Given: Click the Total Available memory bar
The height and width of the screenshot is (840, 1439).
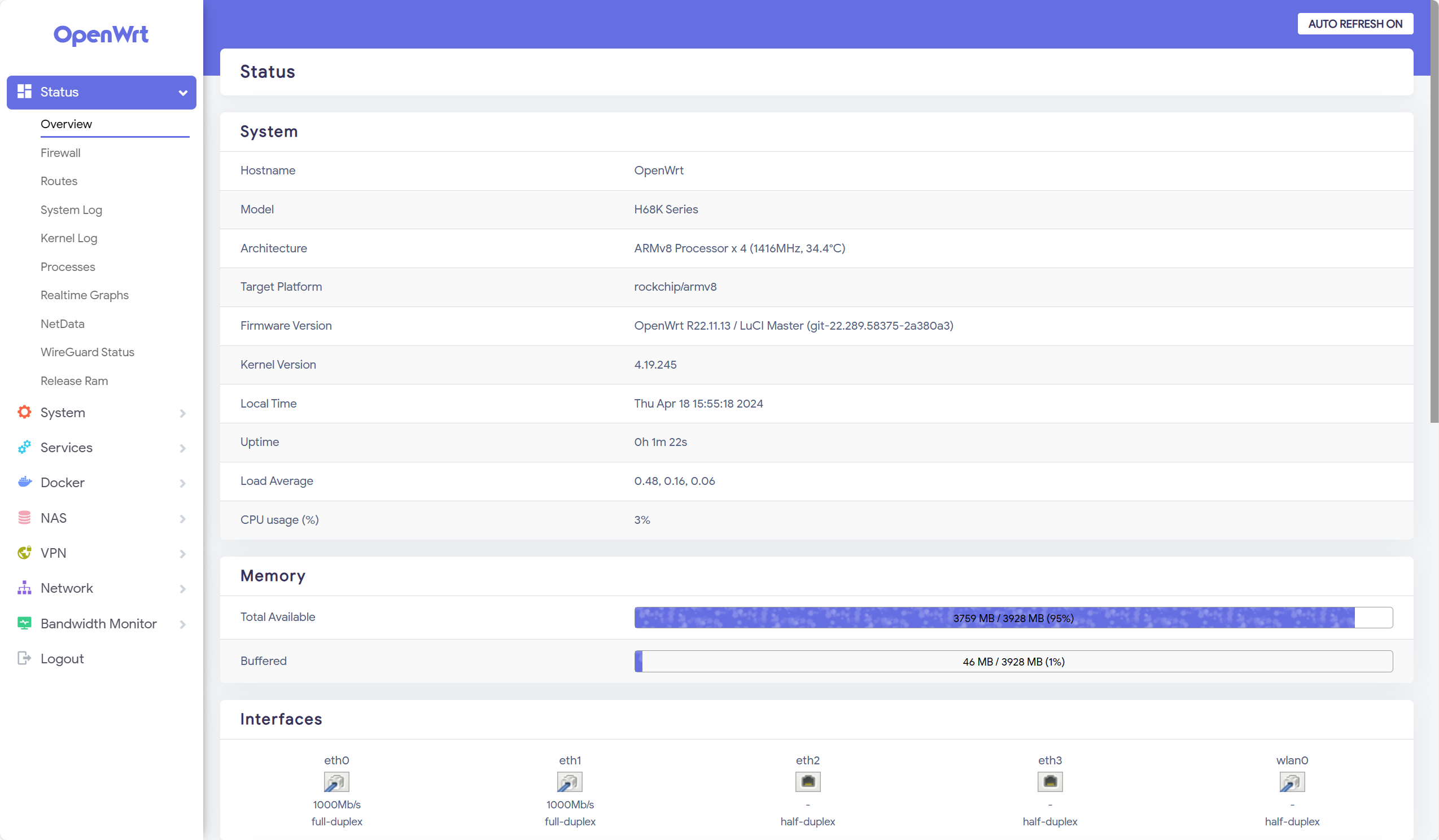Looking at the screenshot, I should [1013, 617].
